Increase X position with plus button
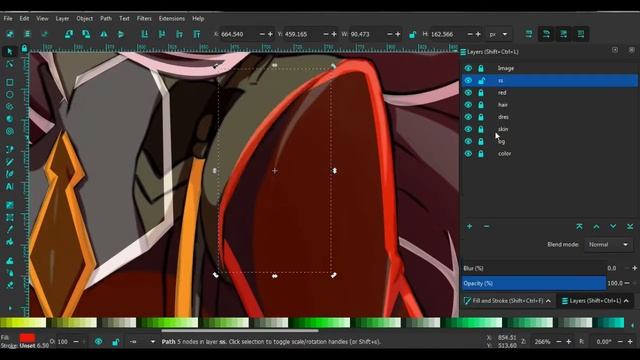Viewport: 640px width, 360px height. (270, 34)
